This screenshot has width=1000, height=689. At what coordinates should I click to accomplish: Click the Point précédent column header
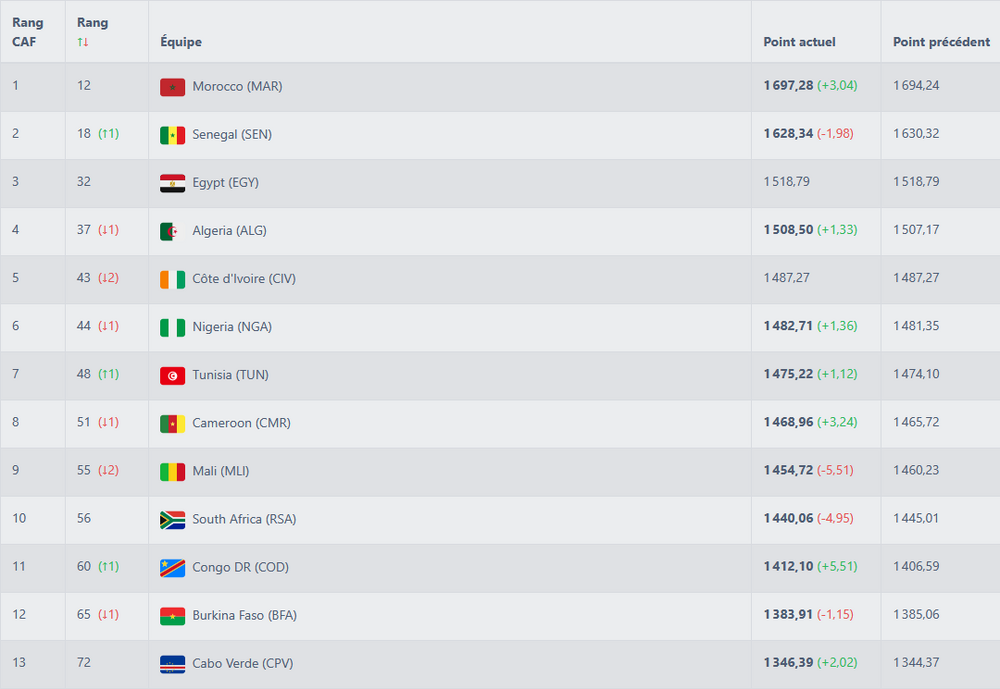pyautogui.click(x=941, y=42)
